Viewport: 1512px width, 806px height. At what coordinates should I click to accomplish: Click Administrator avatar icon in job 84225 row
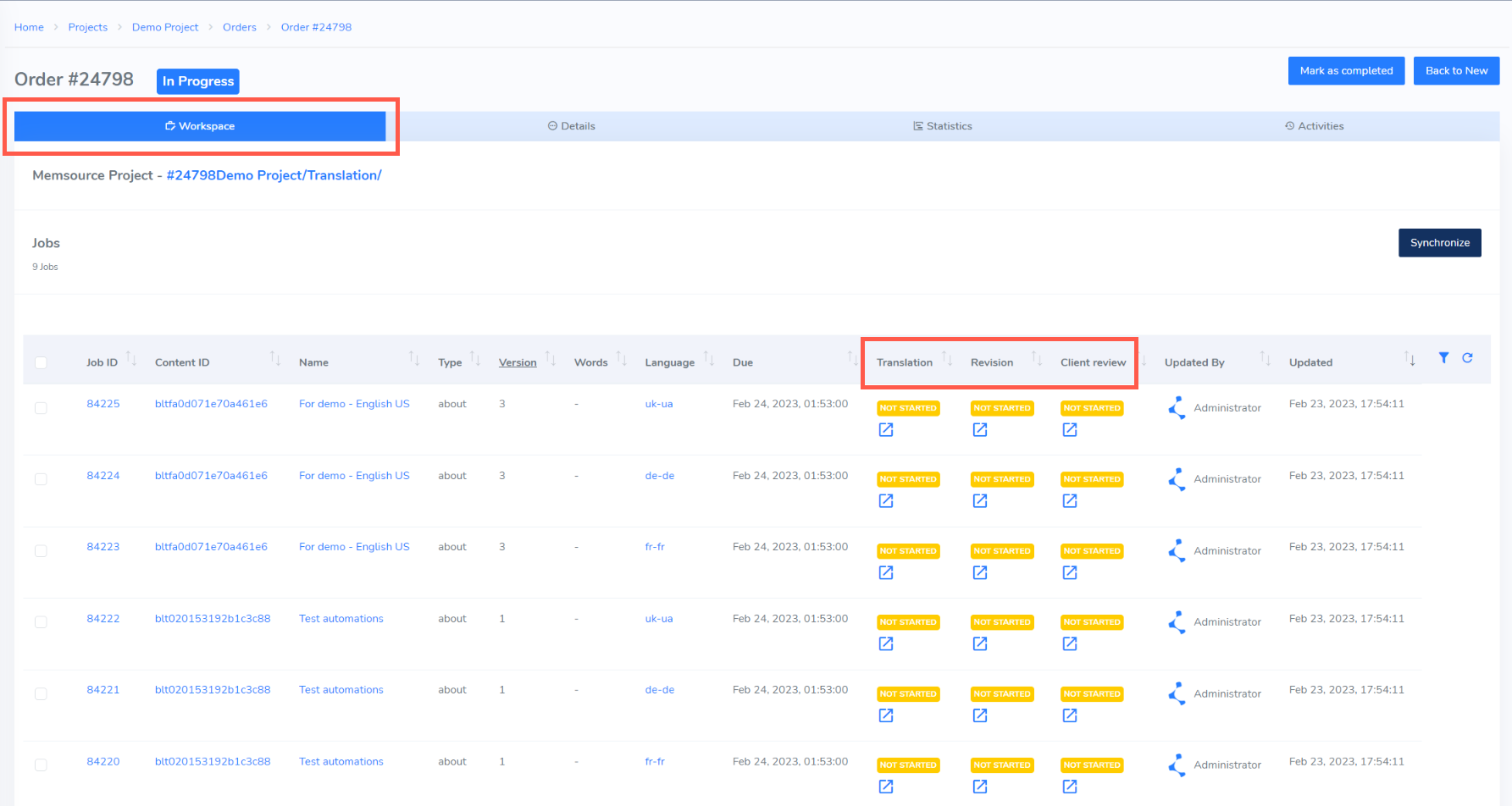tap(1177, 408)
